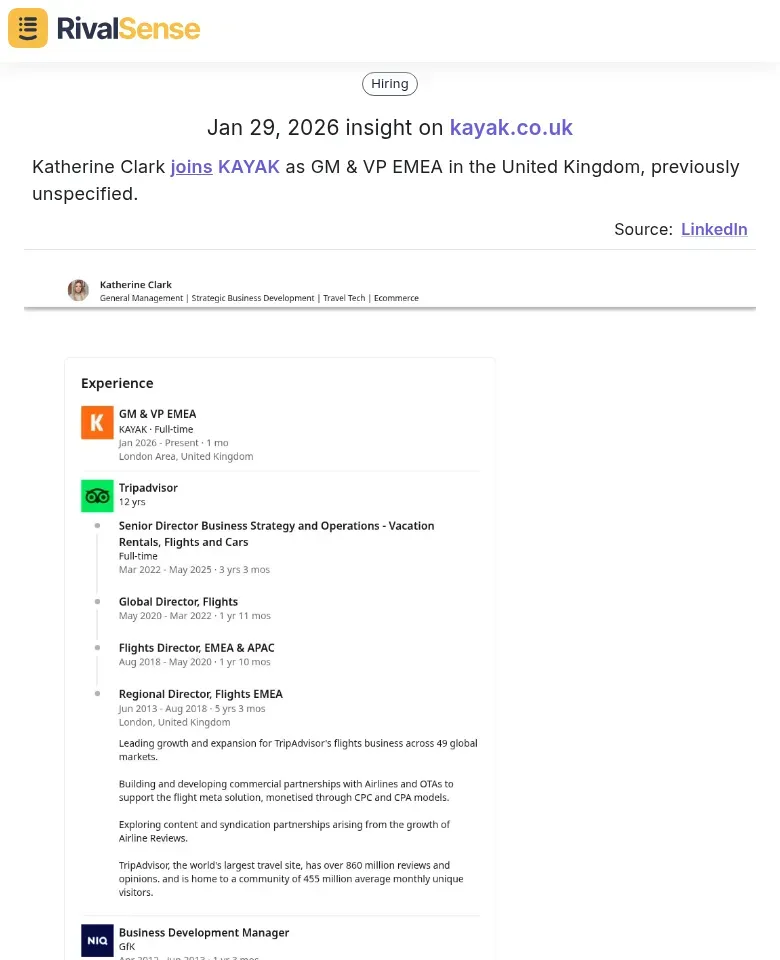The height and width of the screenshot is (960, 780).
Task: Click the orange KAYAK square badge
Action: click(97, 422)
